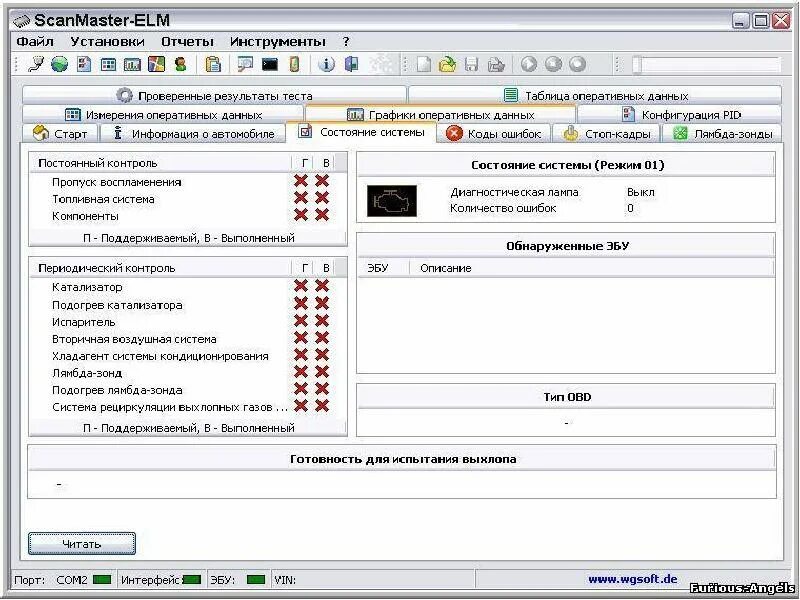This screenshot has height=600, width=800.
Task: Click the middle grayed round playback button
Action: [x=553, y=64]
